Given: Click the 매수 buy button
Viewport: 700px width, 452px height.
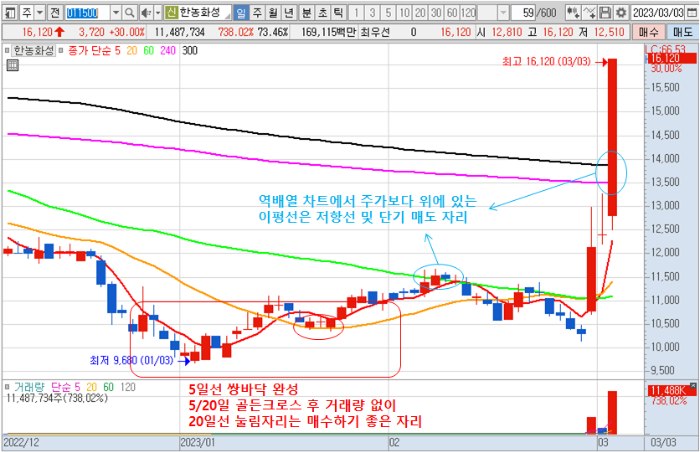Looking at the screenshot, I should [649, 32].
